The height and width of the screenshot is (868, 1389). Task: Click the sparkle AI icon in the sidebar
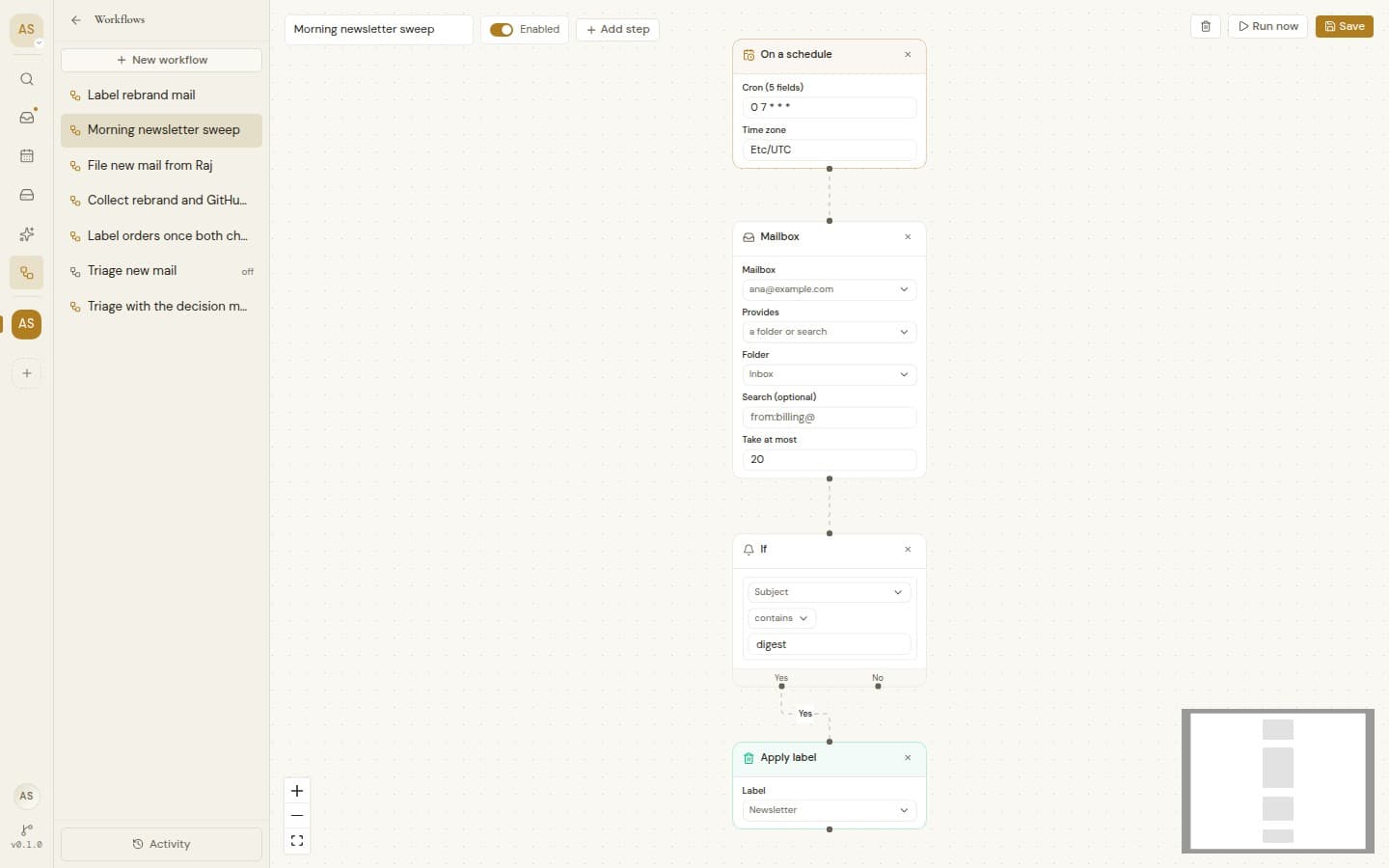click(27, 233)
